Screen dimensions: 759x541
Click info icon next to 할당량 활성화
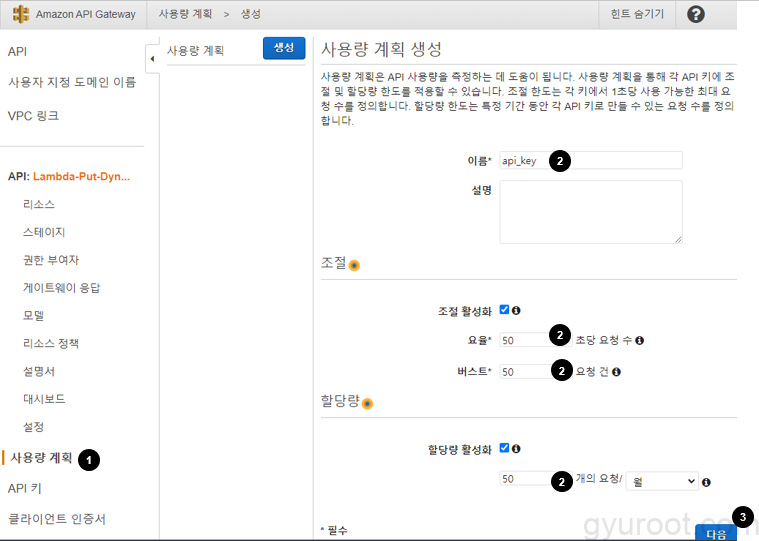(x=516, y=449)
